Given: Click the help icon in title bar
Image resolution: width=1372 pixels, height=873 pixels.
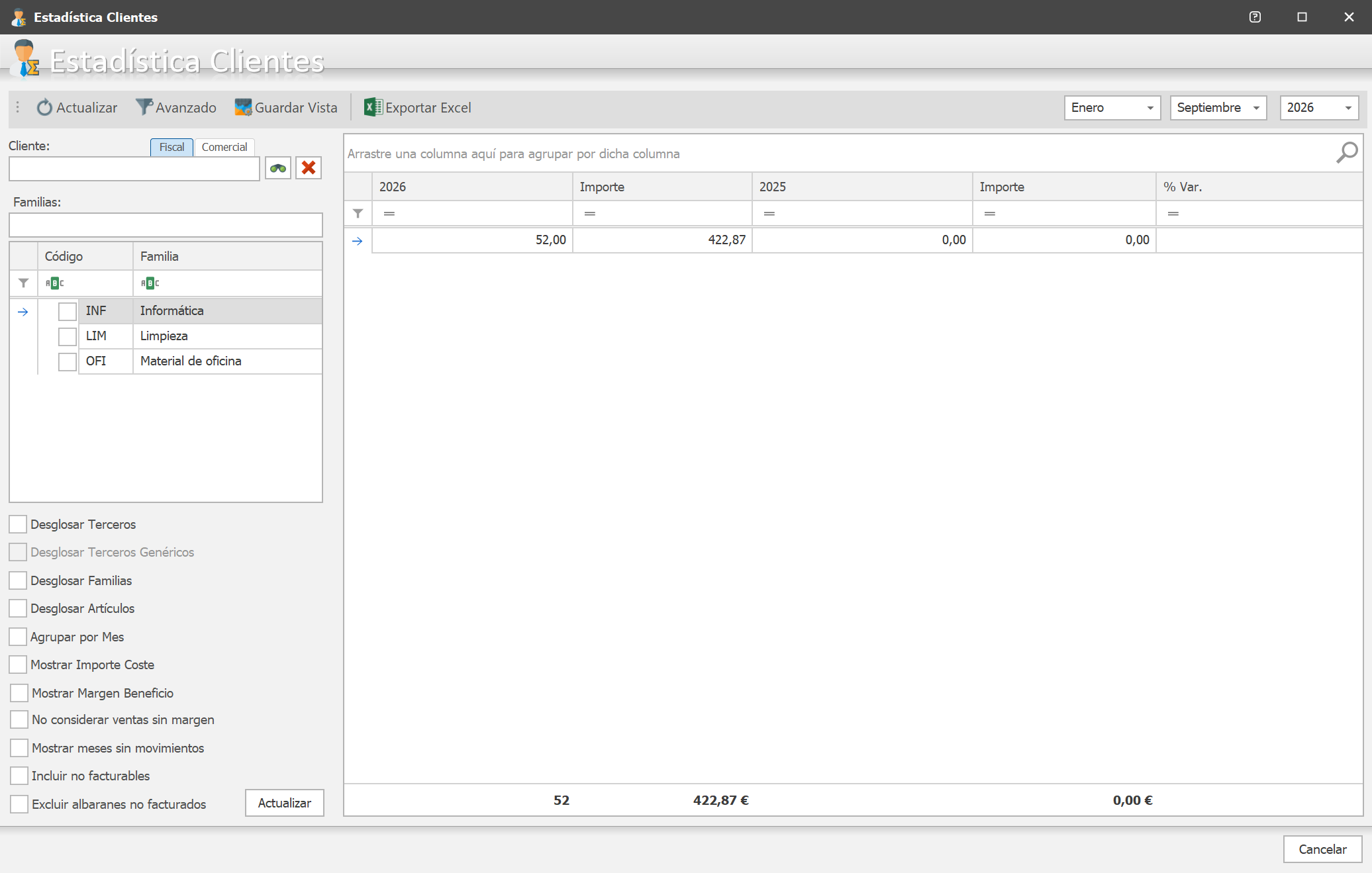Looking at the screenshot, I should [1255, 17].
